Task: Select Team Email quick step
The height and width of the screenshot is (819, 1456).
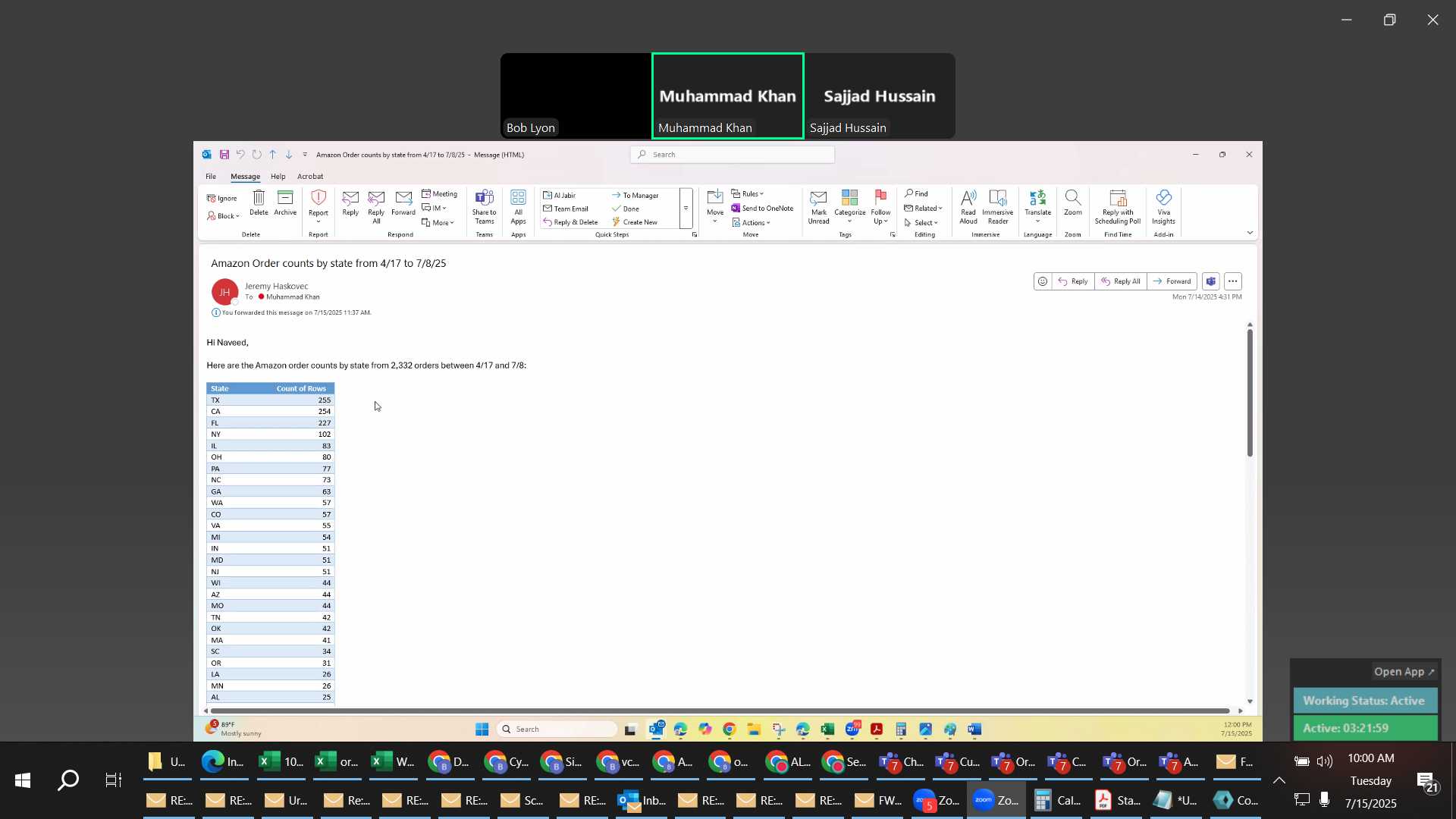Action: coord(566,209)
